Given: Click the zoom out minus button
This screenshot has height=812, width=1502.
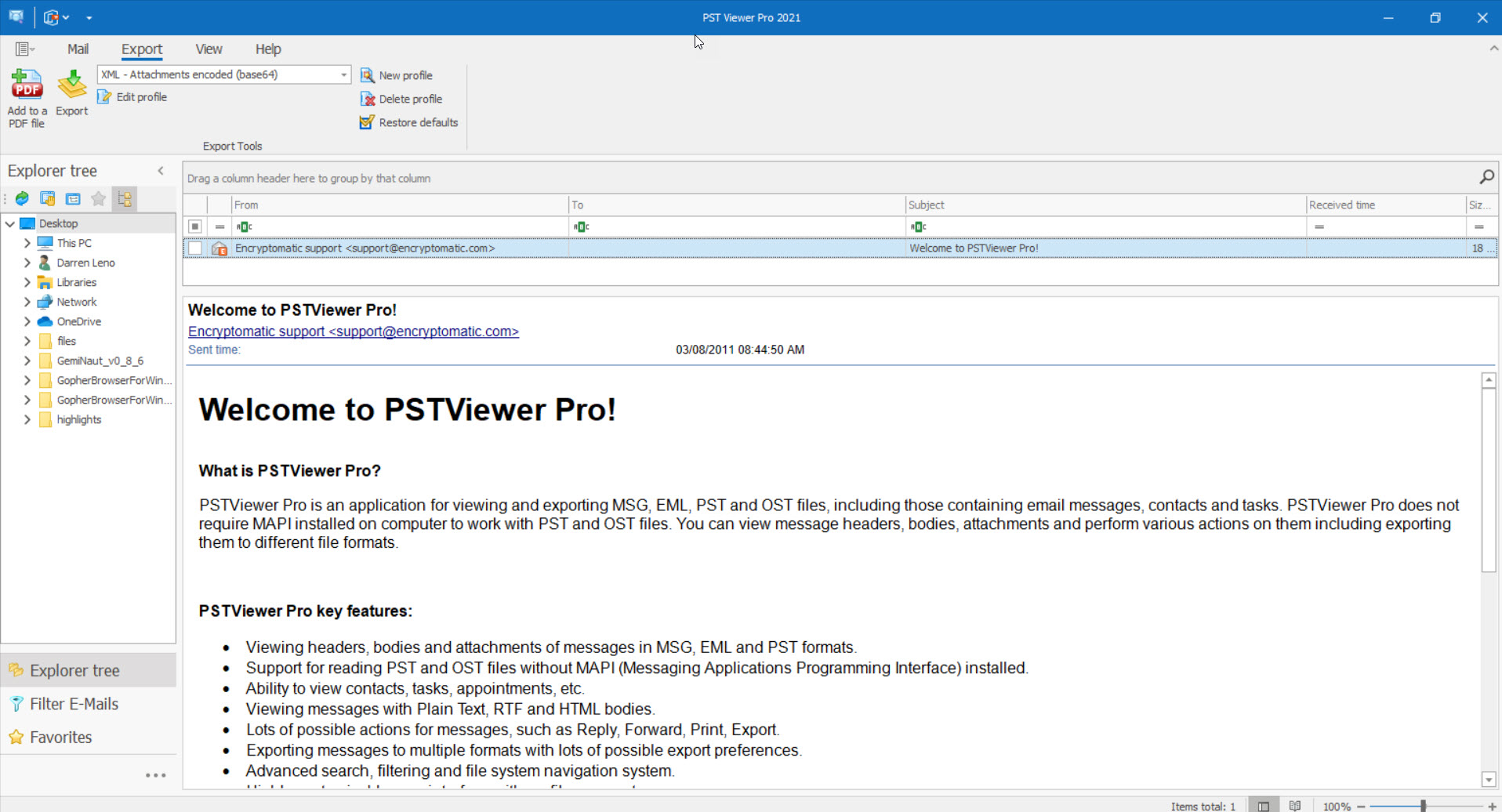Looking at the screenshot, I should point(1362,806).
